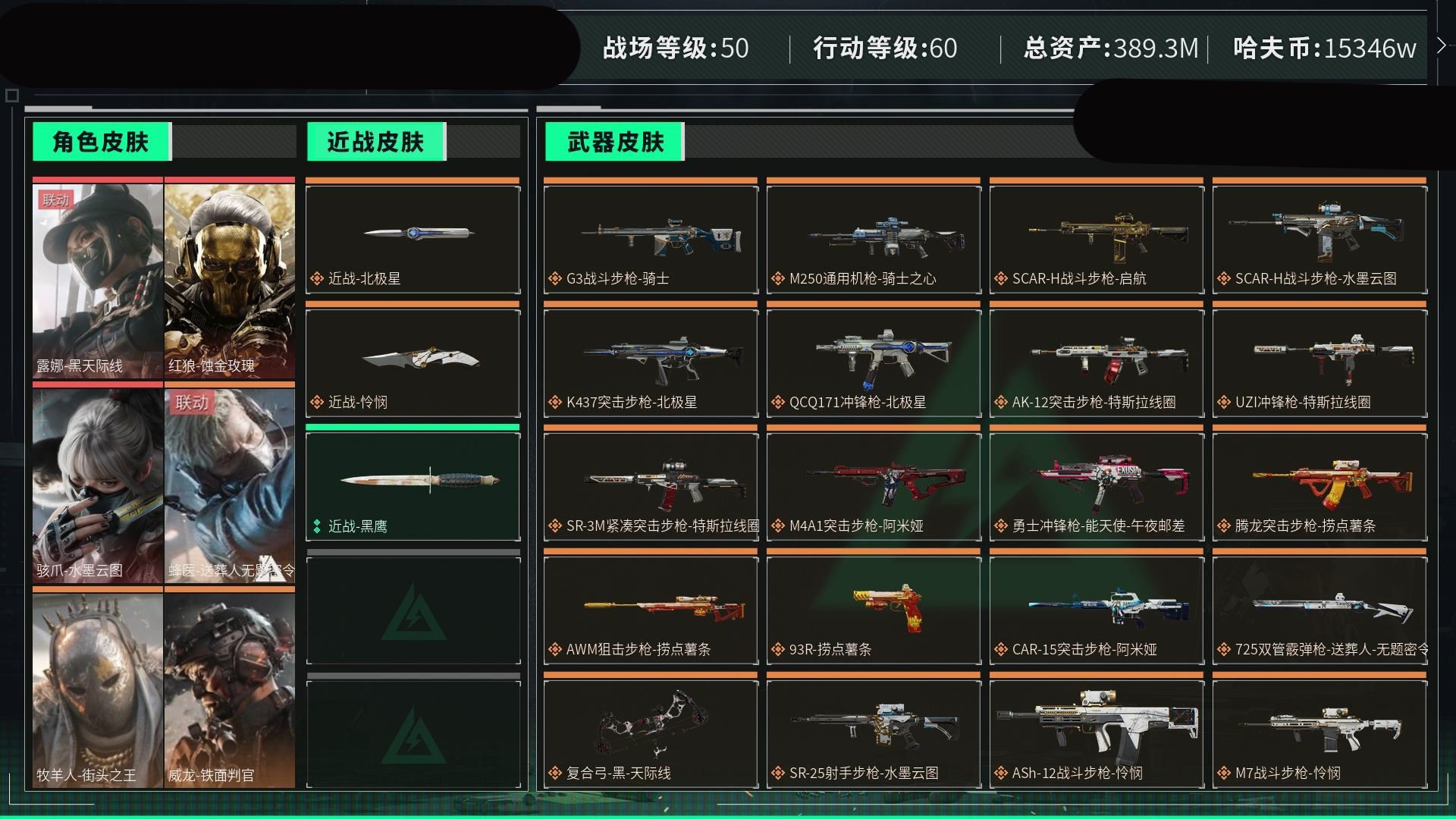Pick the G3战斗步枪-骑士 weapon skin
The height and width of the screenshot is (819, 1456).
[651, 240]
